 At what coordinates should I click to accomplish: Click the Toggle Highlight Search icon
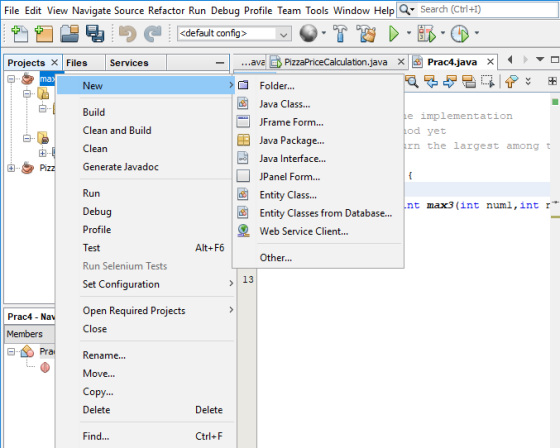[x=469, y=81]
